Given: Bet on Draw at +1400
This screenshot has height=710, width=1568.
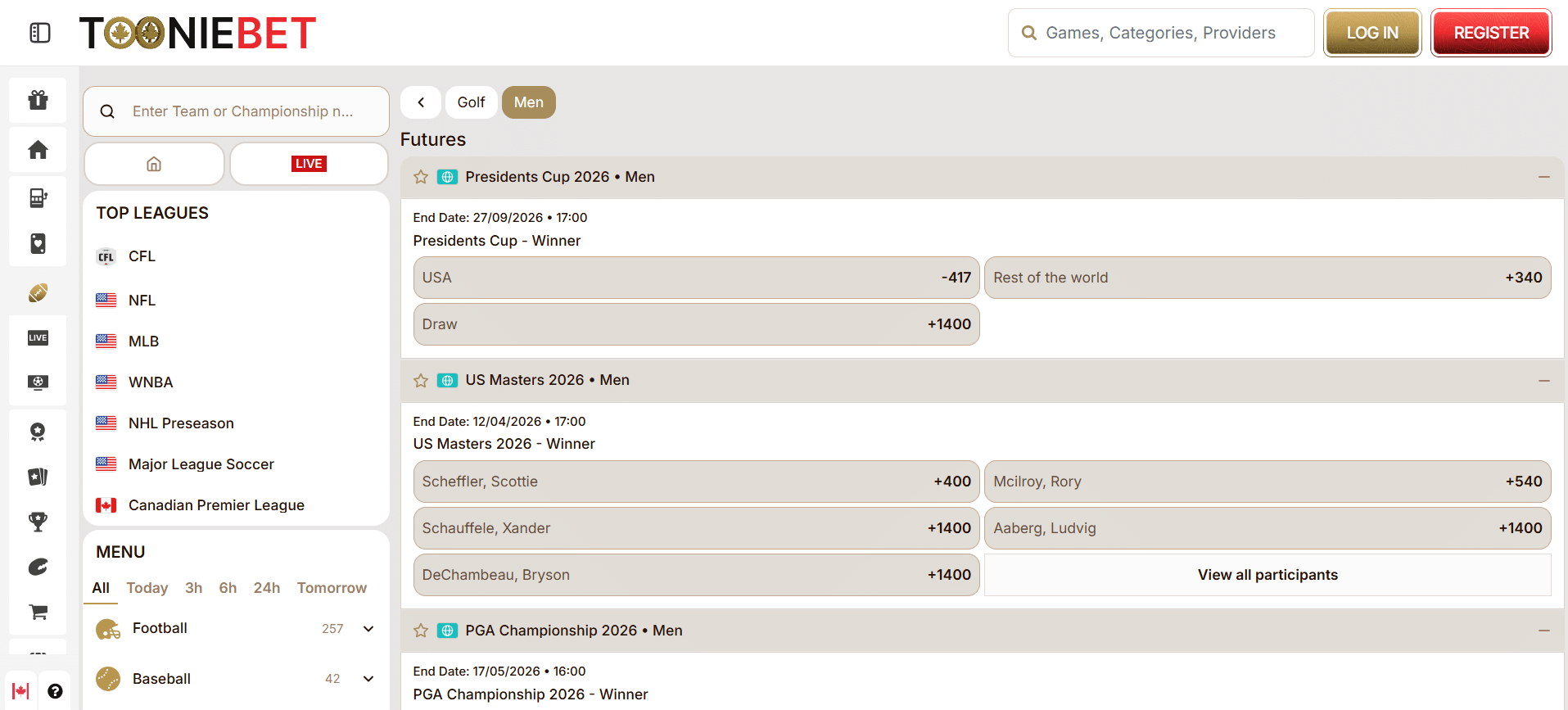Looking at the screenshot, I should pyautogui.click(x=696, y=324).
